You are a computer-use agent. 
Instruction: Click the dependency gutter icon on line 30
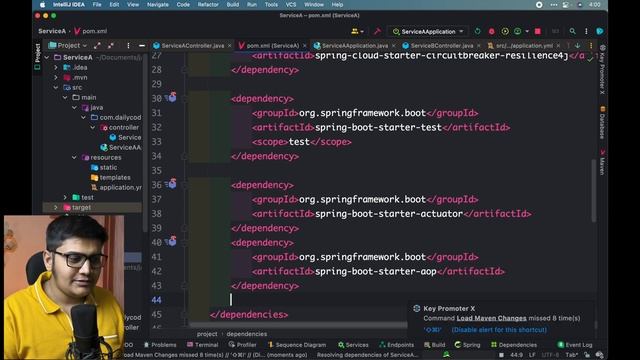(x=172, y=98)
